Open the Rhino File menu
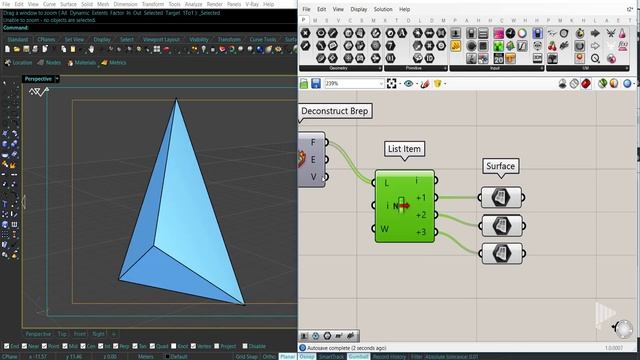The image size is (640, 360). coord(6,4)
